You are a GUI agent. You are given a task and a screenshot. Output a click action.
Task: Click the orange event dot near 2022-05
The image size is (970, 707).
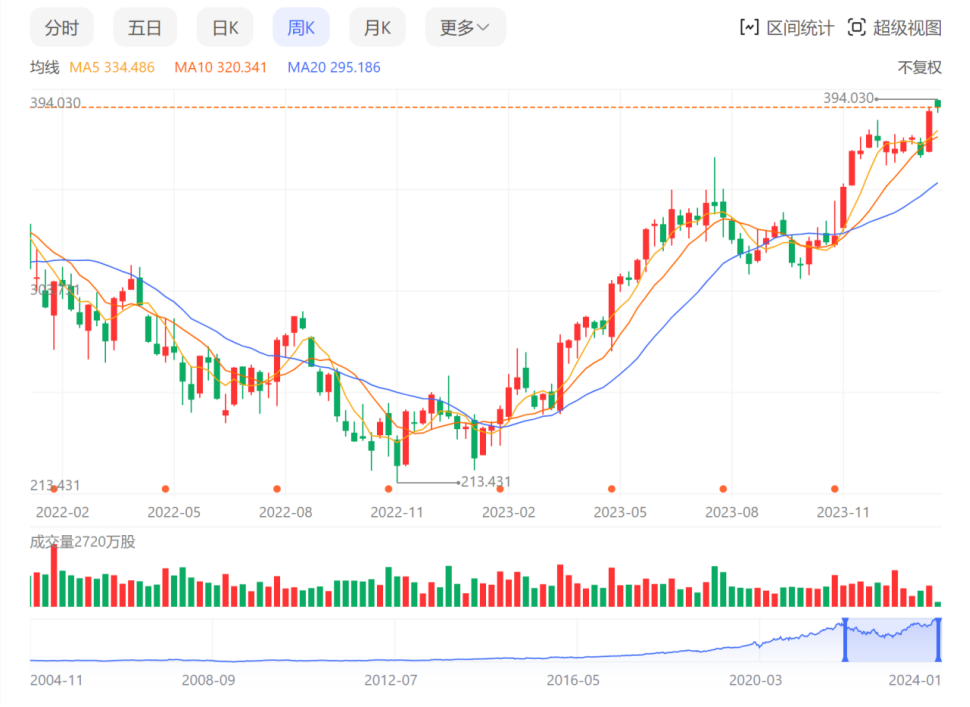165,489
